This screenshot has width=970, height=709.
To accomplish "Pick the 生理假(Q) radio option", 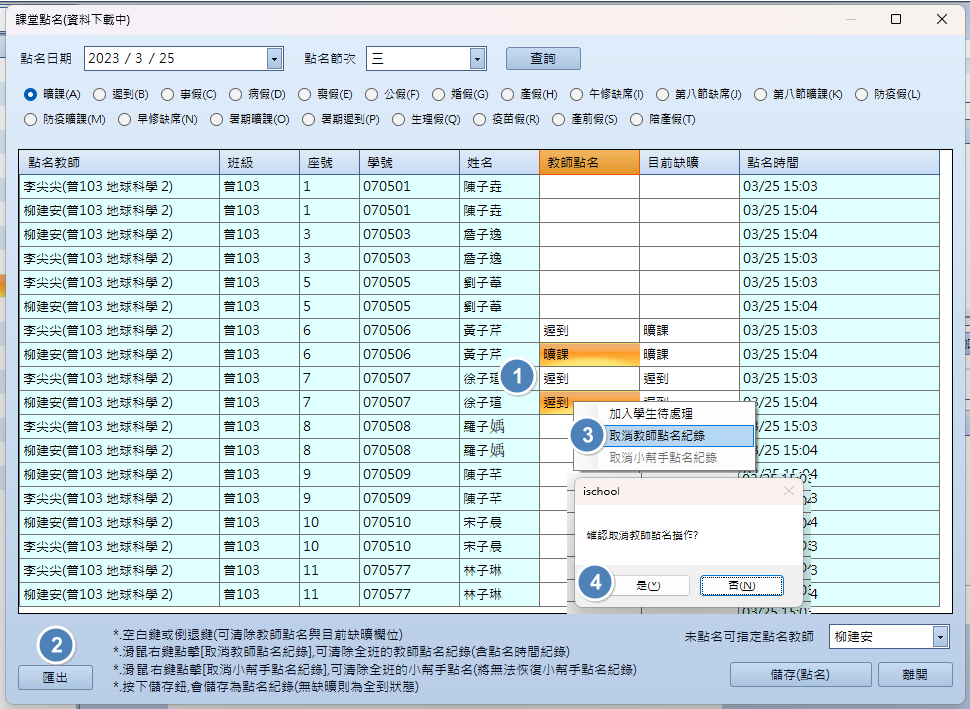I will [400, 120].
